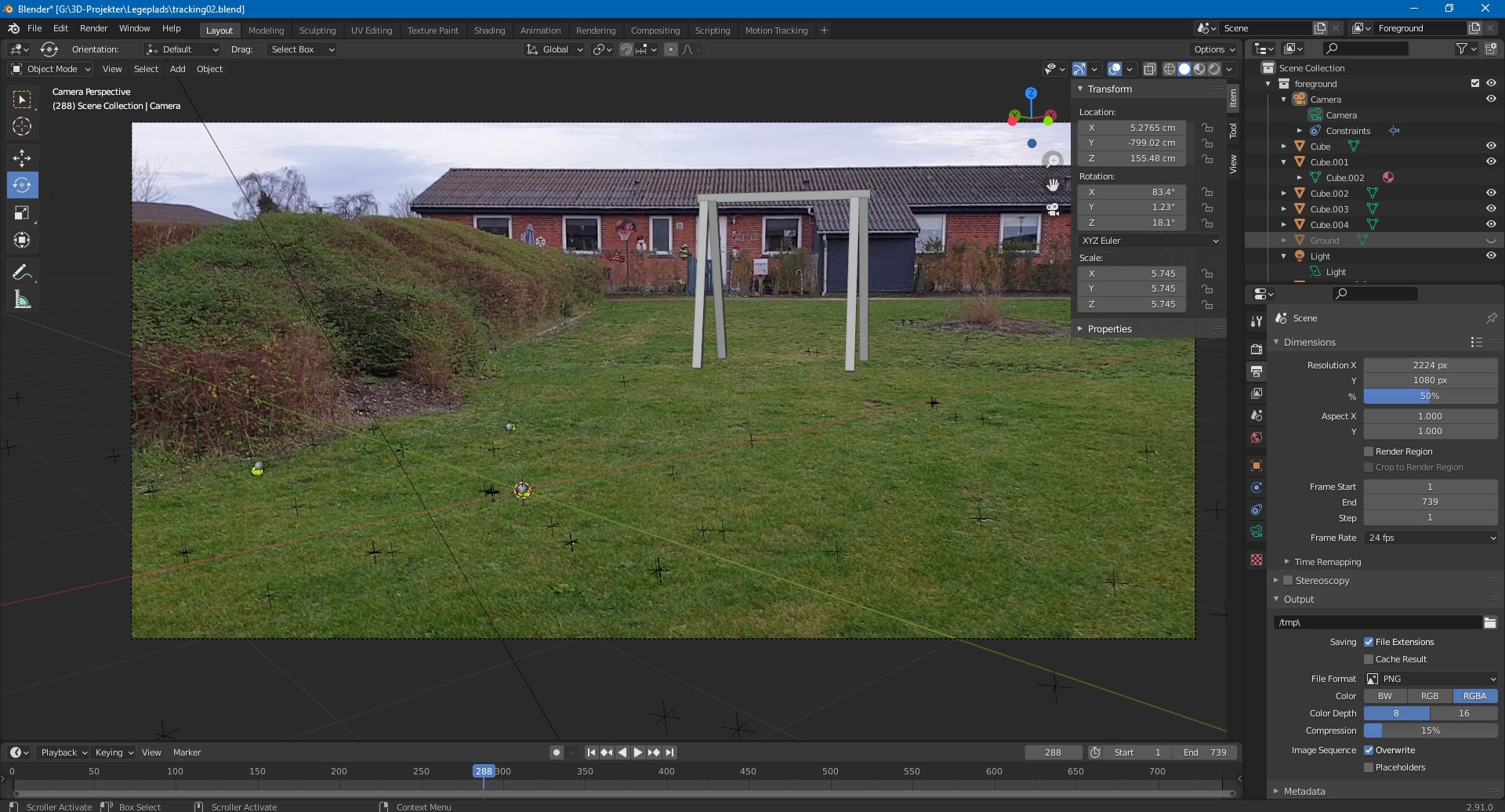1505x812 pixels.
Task: Pick the Scale tool
Action: (x=22, y=212)
